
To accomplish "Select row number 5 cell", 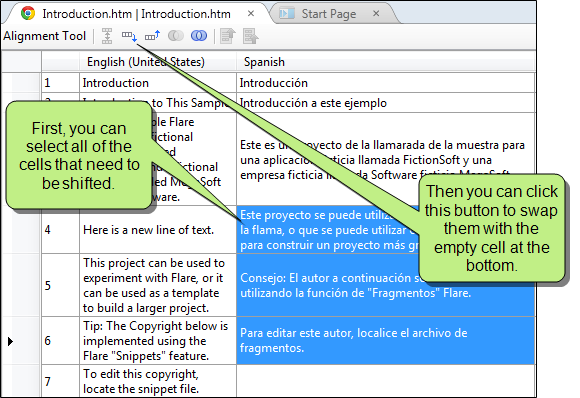I will pyautogui.click(x=60, y=285).
